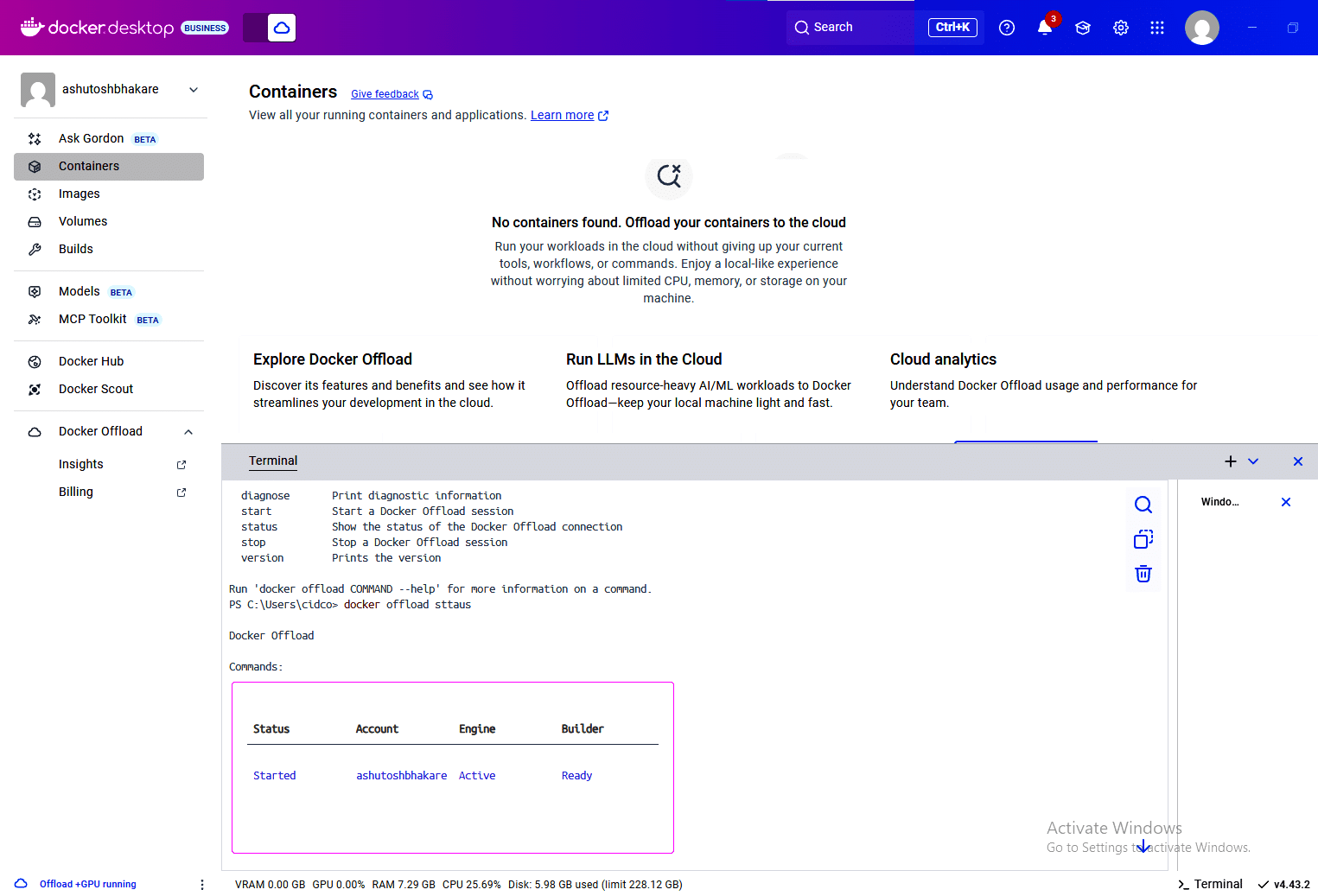This screenshot has height=896, width=1318.
Task: Open Docker Desktop help
Action: 1006,27
